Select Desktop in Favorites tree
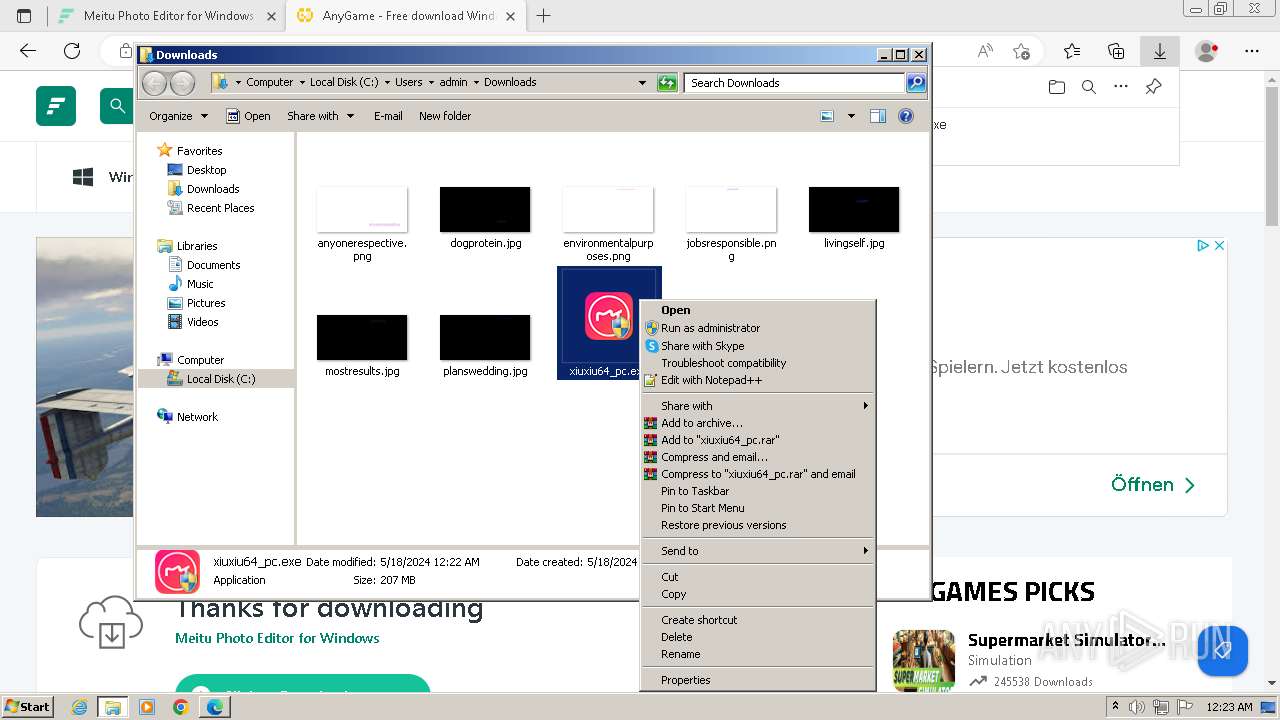 206,170
